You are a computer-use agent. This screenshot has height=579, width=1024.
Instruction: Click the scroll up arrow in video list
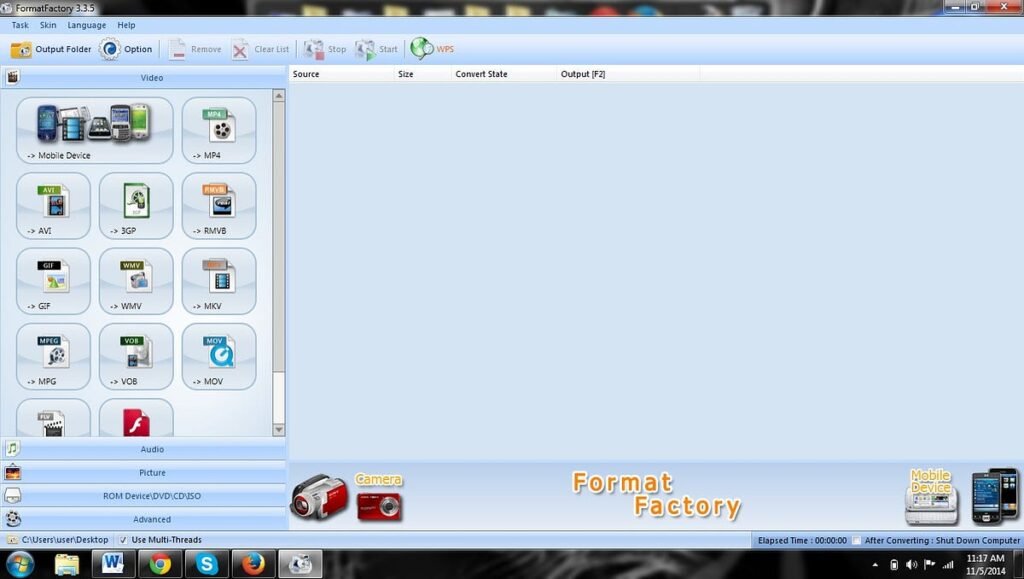point(279,96)
